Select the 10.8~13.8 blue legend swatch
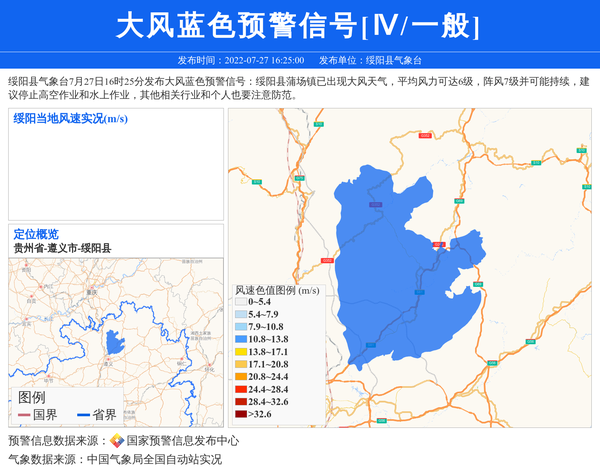Viewport: 600px width, 471px height. [x=240, y=340]
